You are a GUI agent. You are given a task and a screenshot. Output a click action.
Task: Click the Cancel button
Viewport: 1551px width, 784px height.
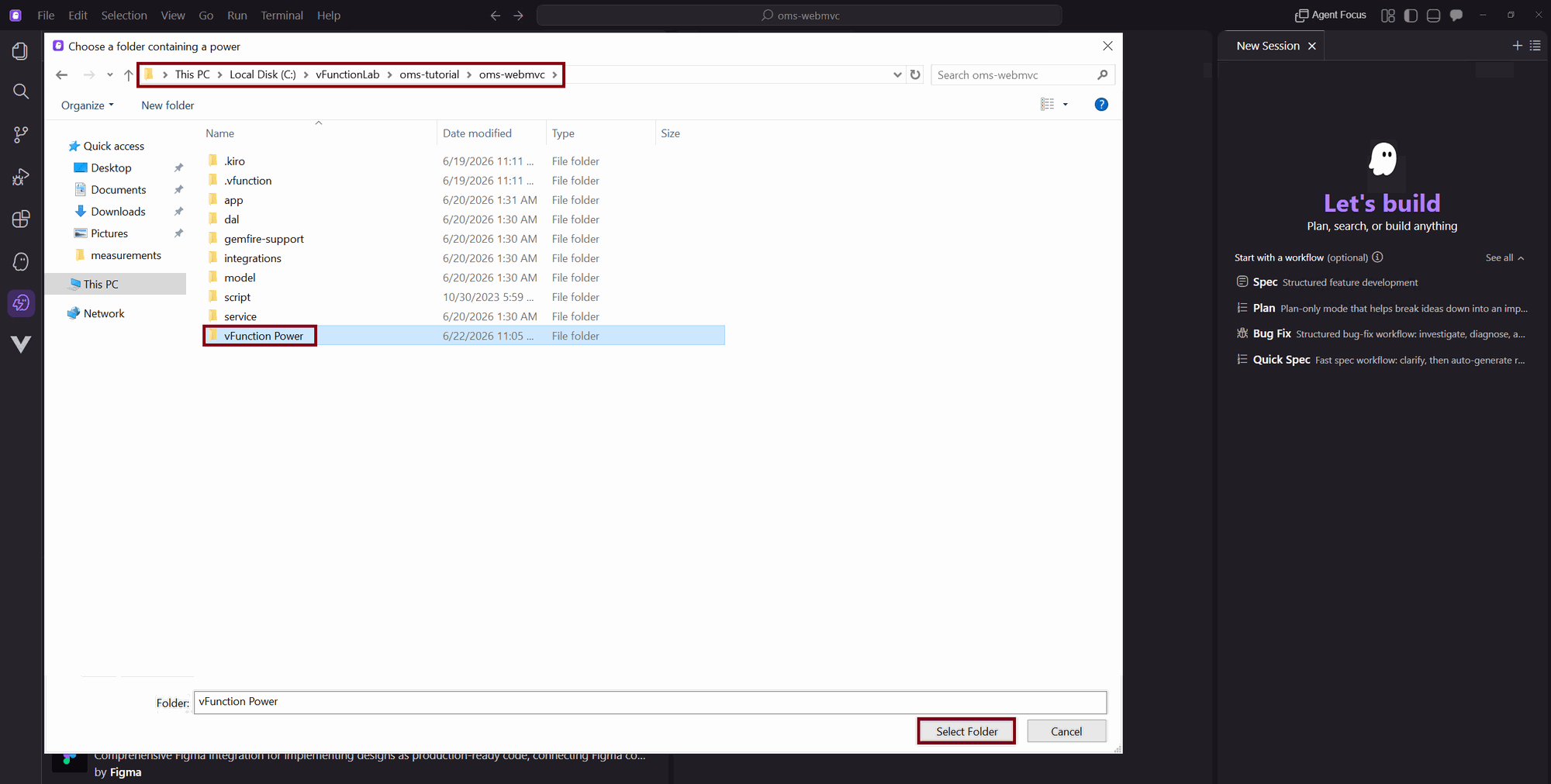(1066, 731)
